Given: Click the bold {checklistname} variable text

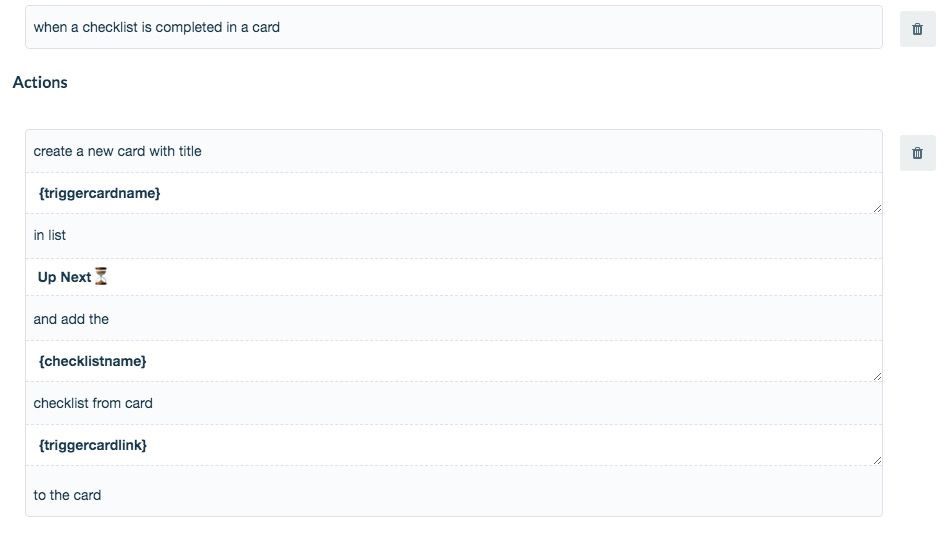Looking at the screenshot, I should (x=93, y=361).
